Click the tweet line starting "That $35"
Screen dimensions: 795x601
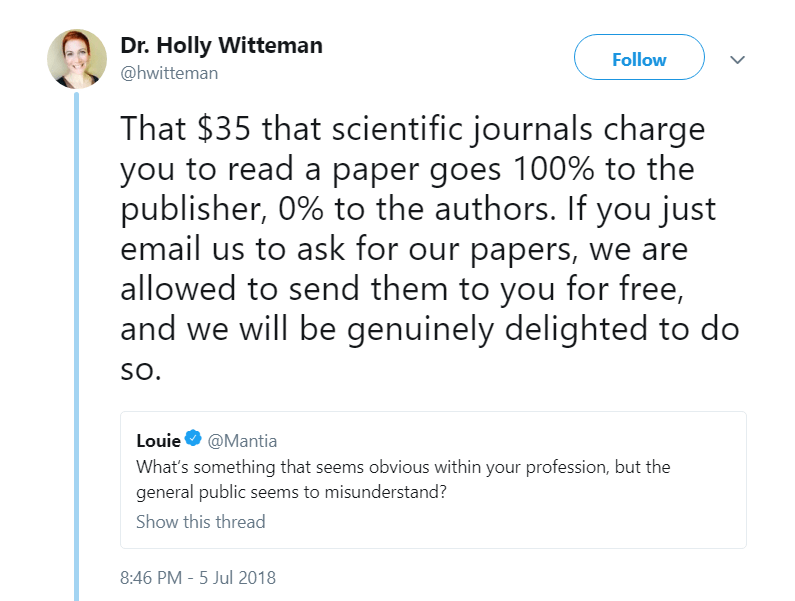click(x=412, y=130)
